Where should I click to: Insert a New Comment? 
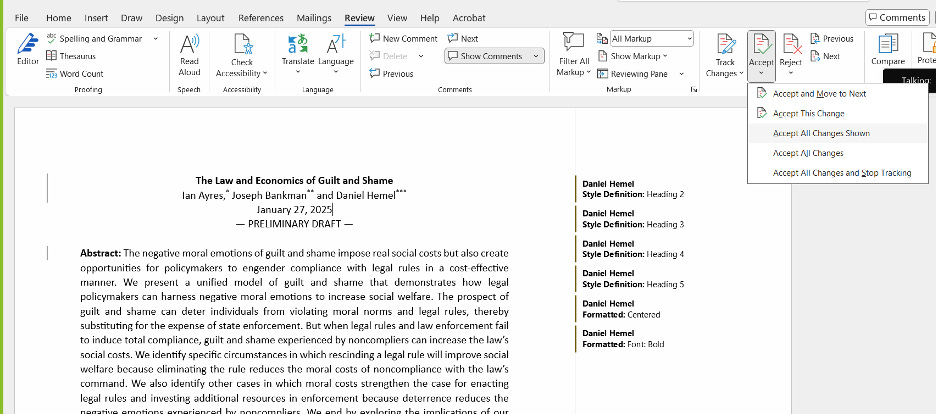point(403,39)
